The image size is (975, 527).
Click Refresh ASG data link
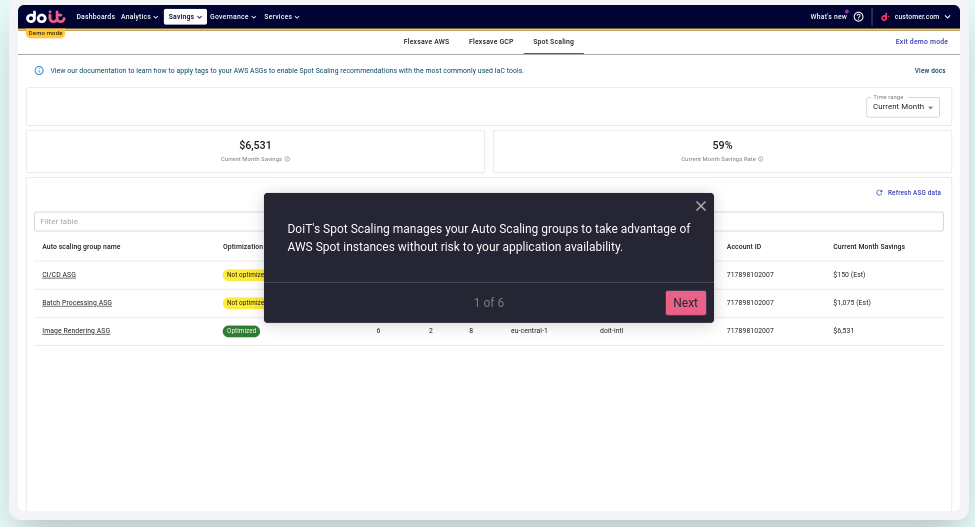pyautogui.click(x=914, y=193)
